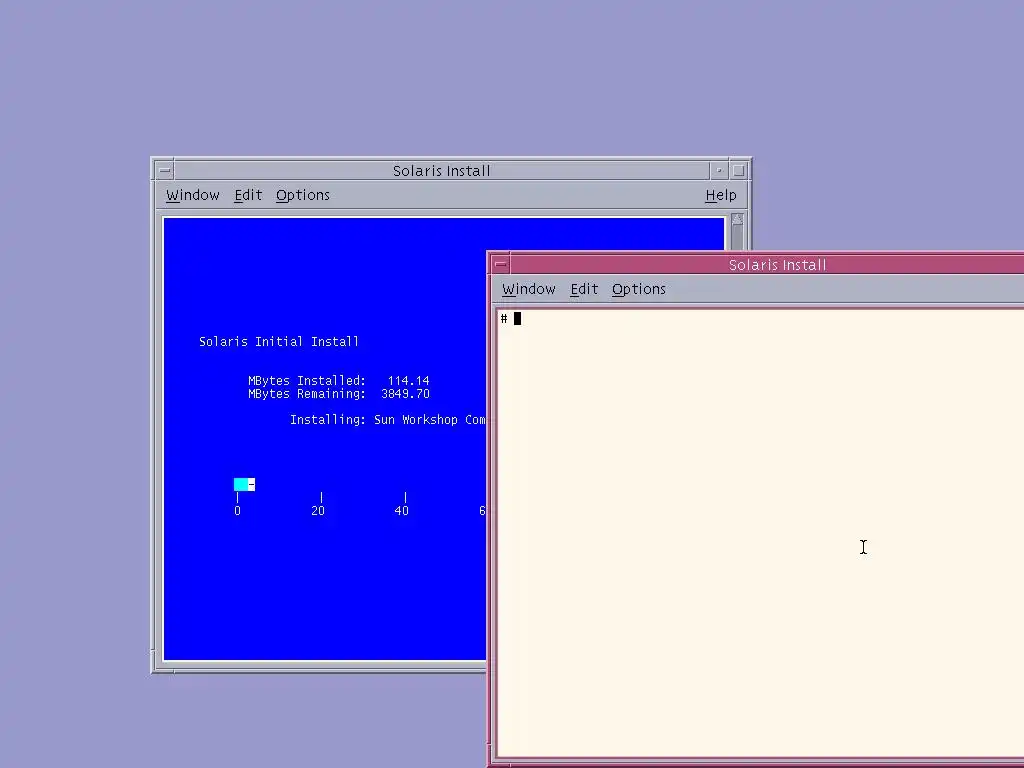Click the 'Solaris Initial Install' heading text
The width and height of the screenshot is (1024, 768).
(x=279, y=342)
